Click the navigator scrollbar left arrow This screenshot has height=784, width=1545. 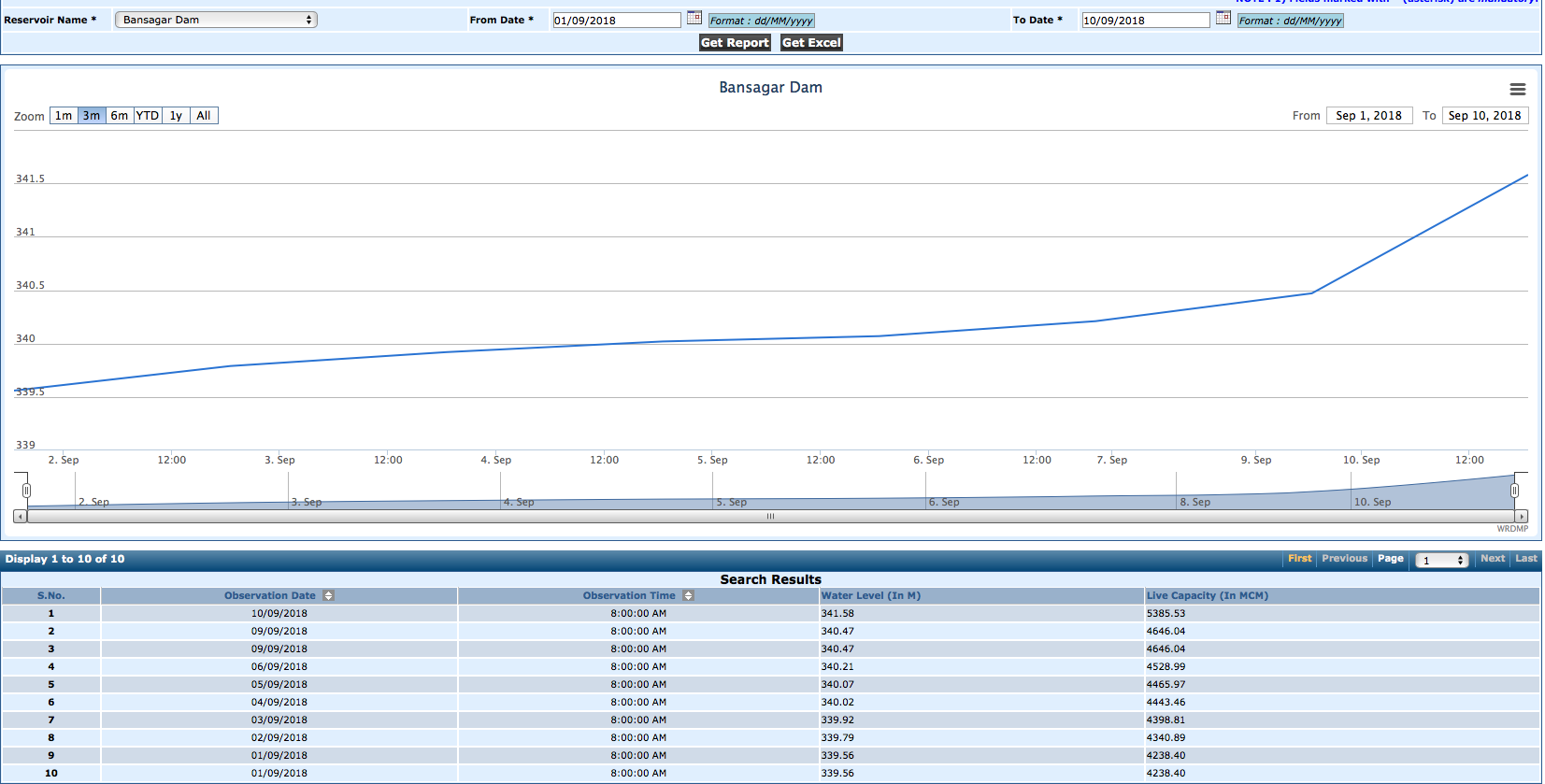[x=20, y=516]
